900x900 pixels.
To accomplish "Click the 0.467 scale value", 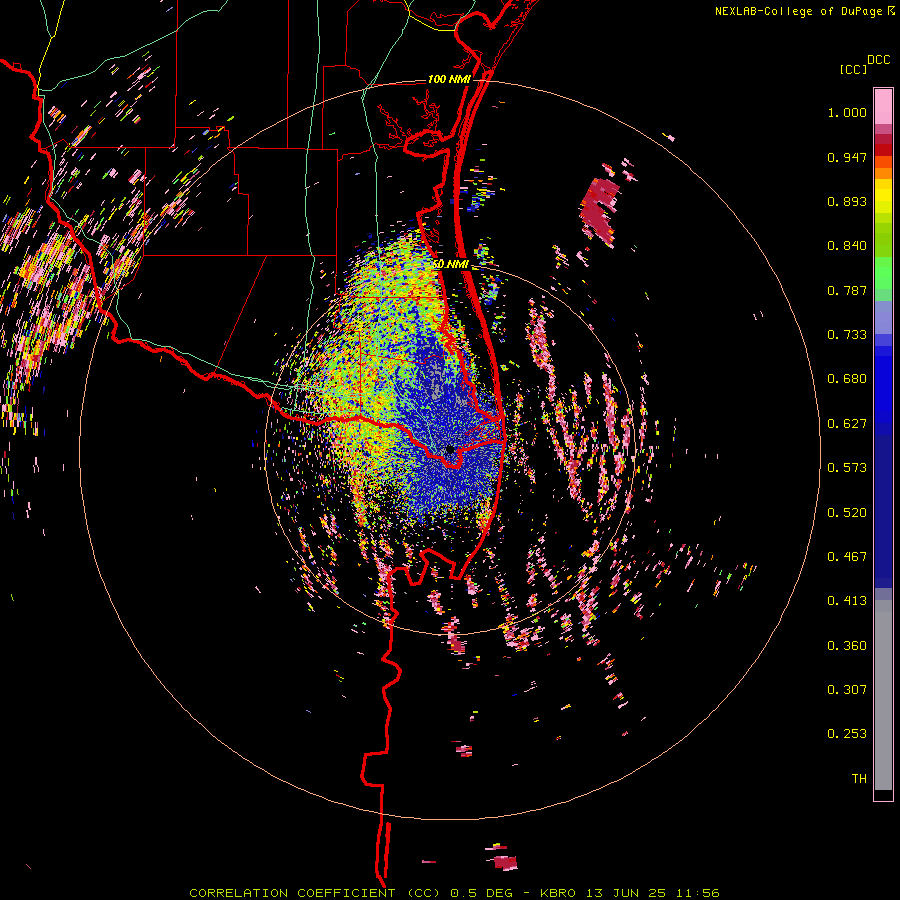I will (x=847, y=557).
